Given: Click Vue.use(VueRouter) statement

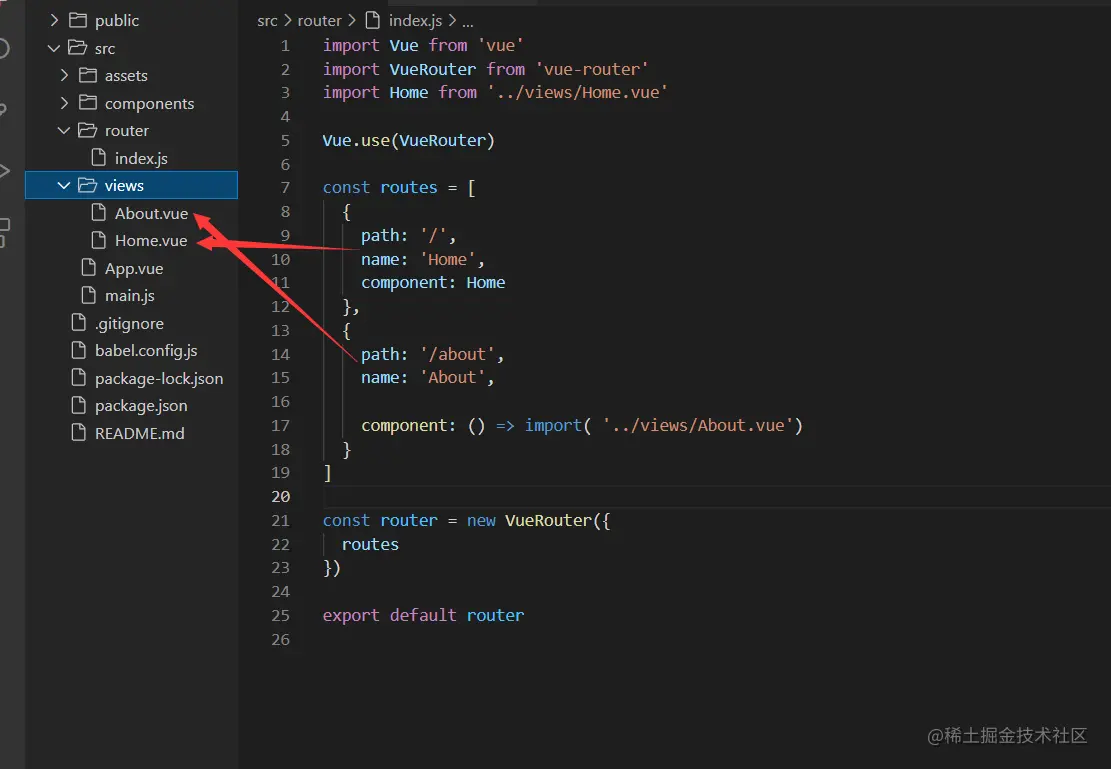Looking at the screenshot, I should tap(408, 140).
